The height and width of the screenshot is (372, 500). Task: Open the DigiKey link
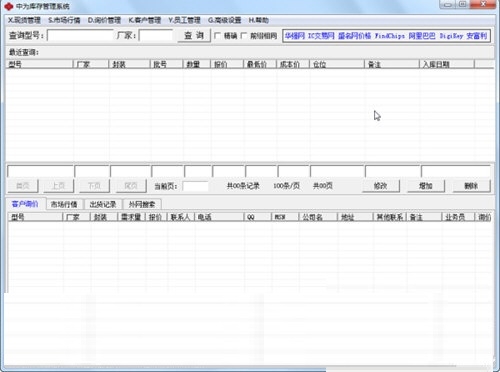tap(451, 36)
